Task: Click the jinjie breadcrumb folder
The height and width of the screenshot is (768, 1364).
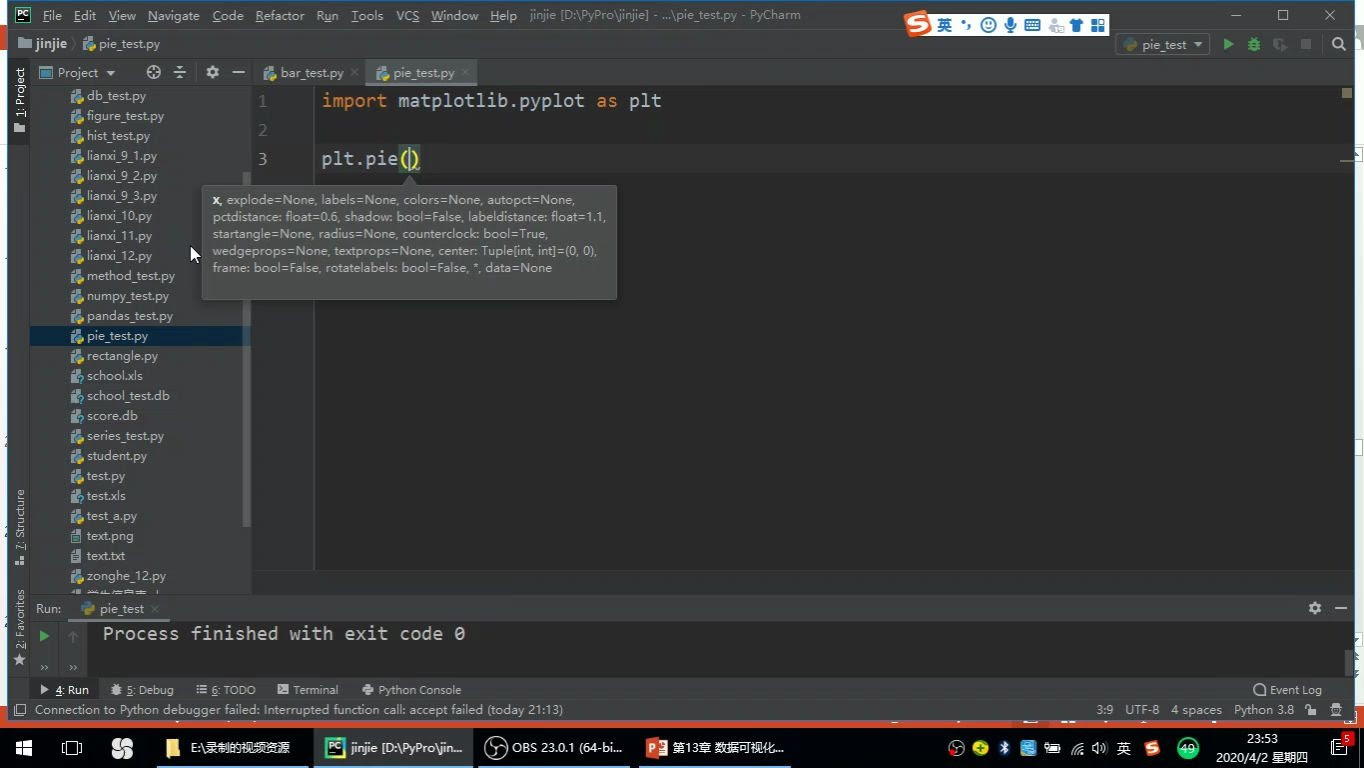Action: pyautogui.click(x=43, y=44)
